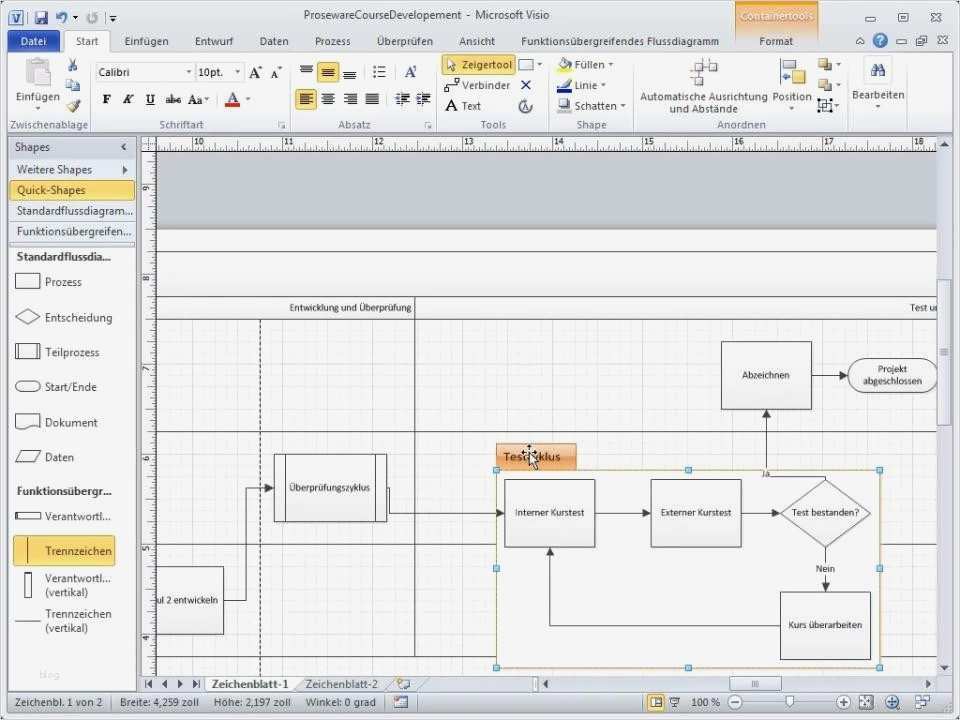Click the Trennzeichen shape entry
This screenshot has width=960, height=720.
[x=63, y=550]
